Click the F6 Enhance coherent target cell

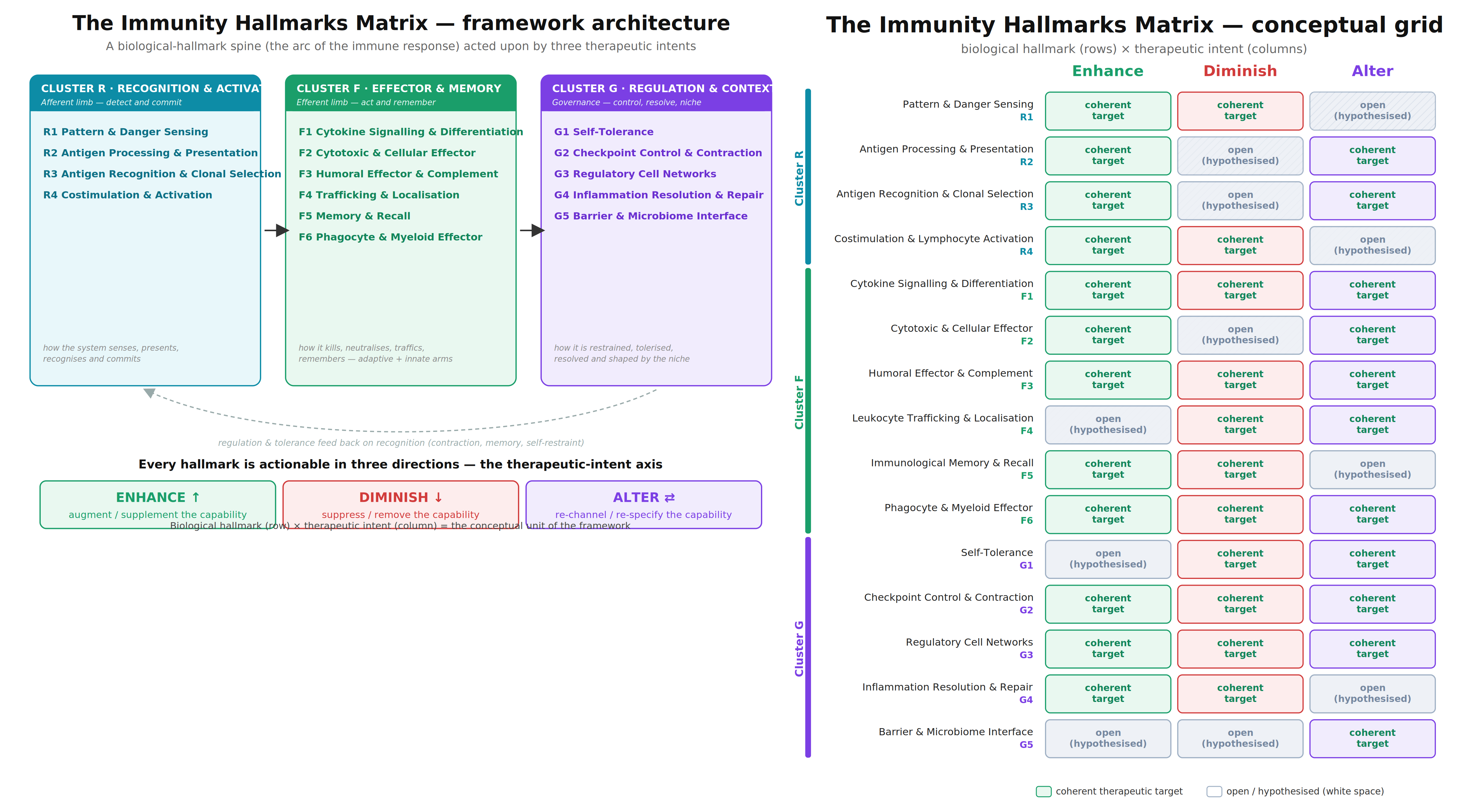pos(1108,515)
